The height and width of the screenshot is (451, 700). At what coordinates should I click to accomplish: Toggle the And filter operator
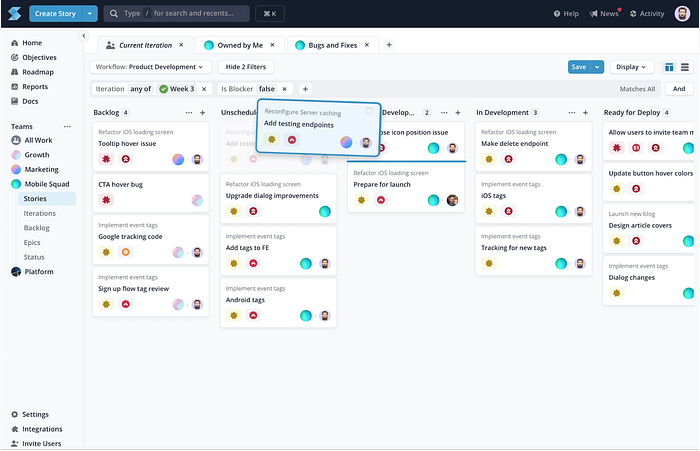[x=679, y=89]
